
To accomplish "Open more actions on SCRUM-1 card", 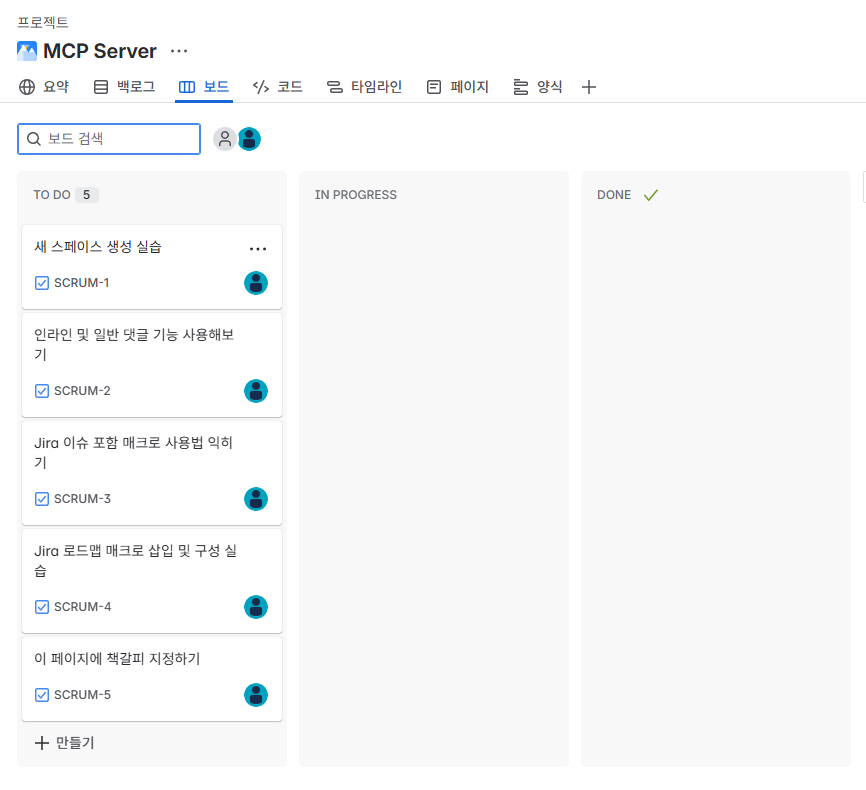I will [x=258, y=249].
